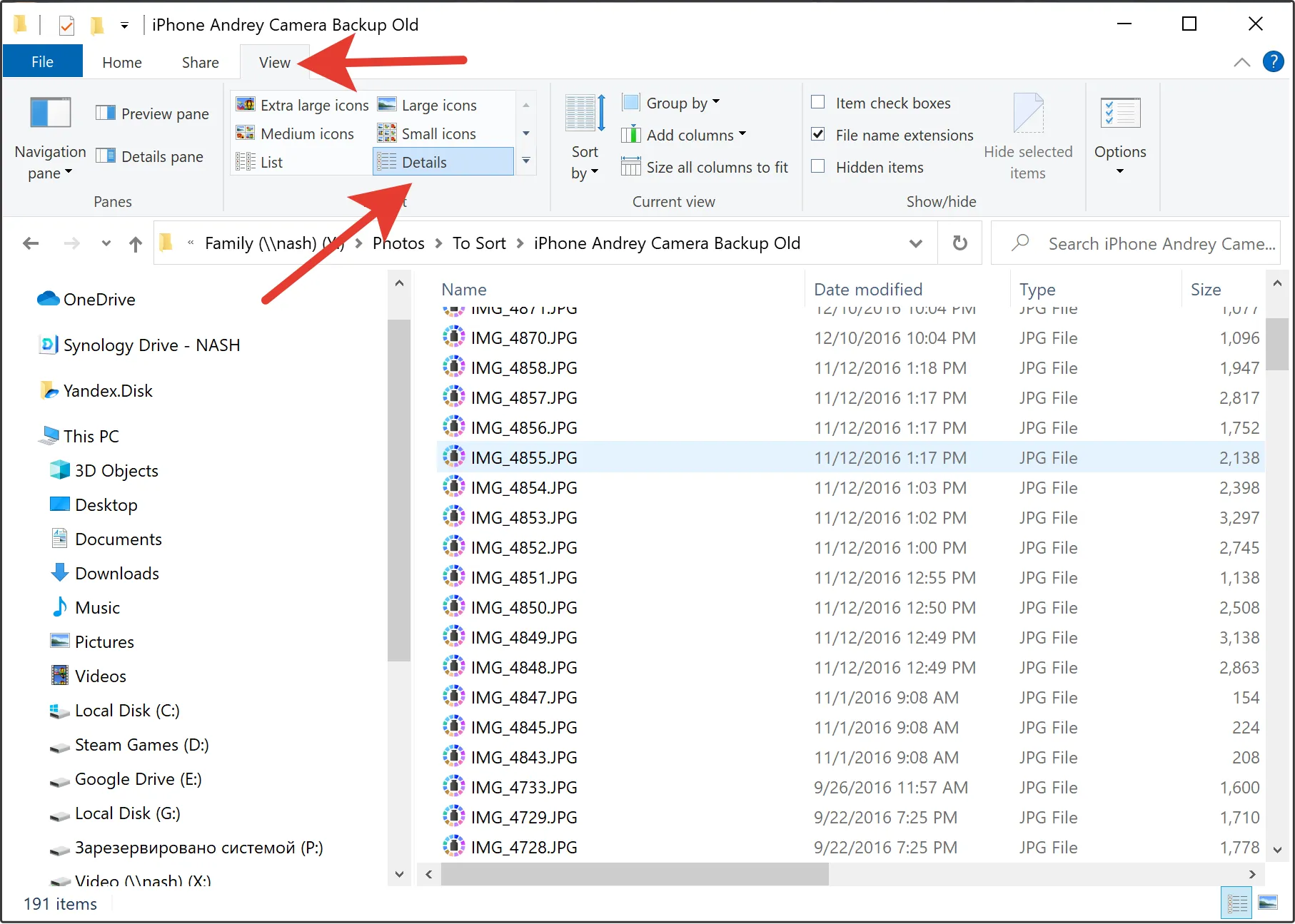Switch to Small icons layout
This screenshot has width=1295, height=924.
[x=427, y=133]
